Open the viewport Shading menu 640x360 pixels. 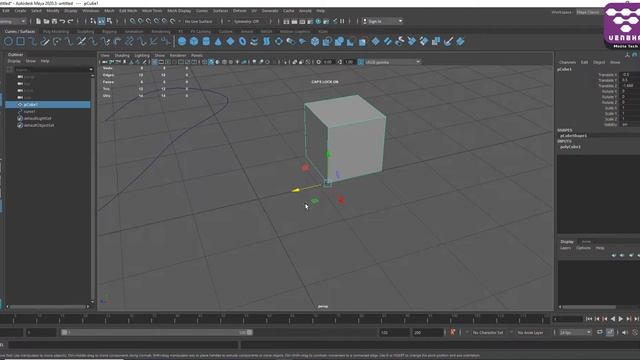click(122, 56)
